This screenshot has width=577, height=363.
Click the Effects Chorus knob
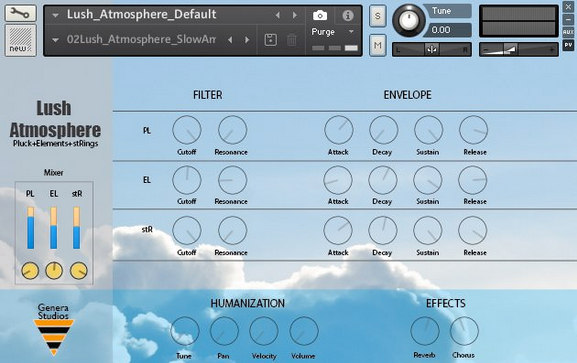(x=464, y=331)
